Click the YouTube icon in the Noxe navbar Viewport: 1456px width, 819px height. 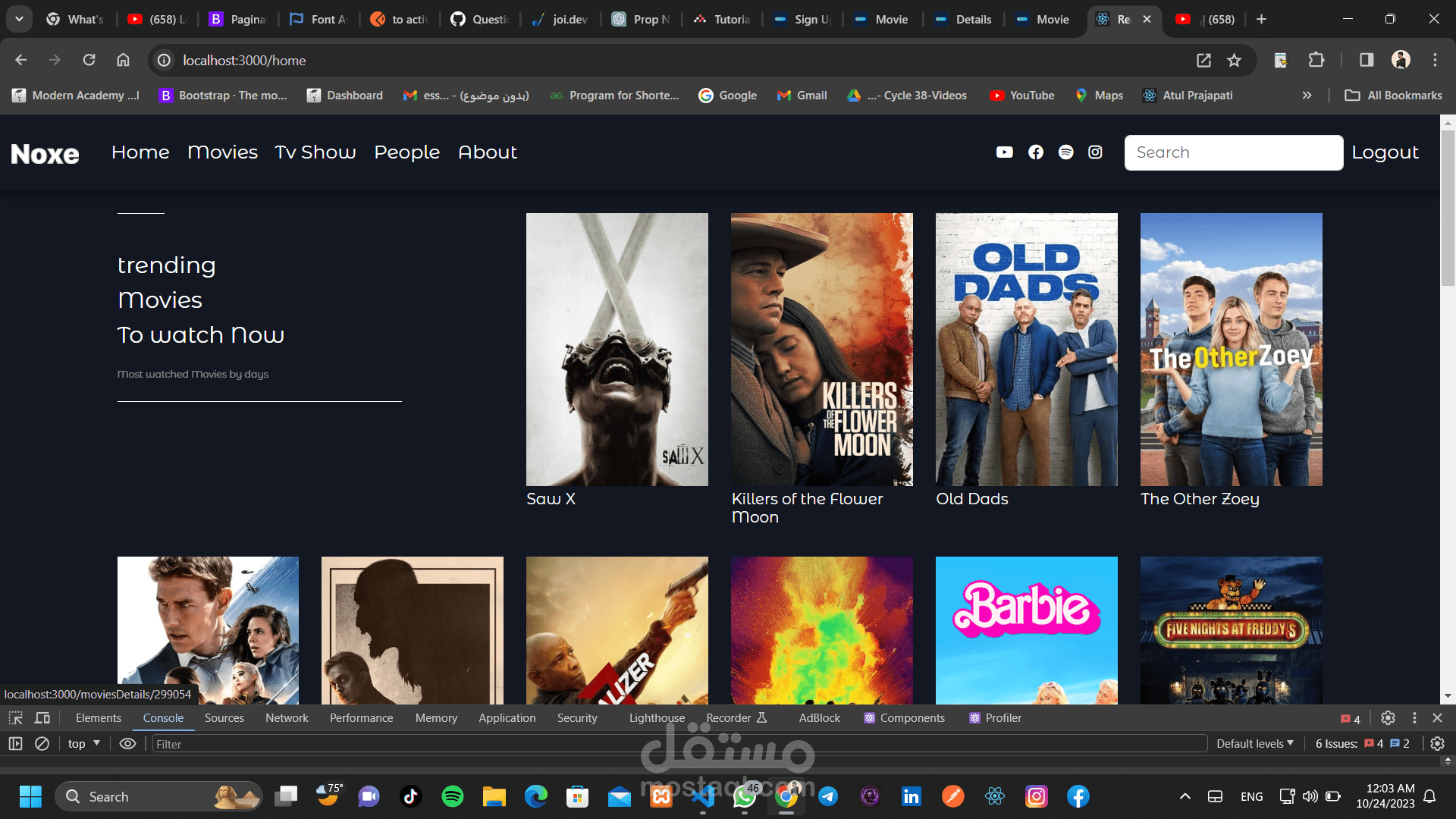pos(1004,152)
